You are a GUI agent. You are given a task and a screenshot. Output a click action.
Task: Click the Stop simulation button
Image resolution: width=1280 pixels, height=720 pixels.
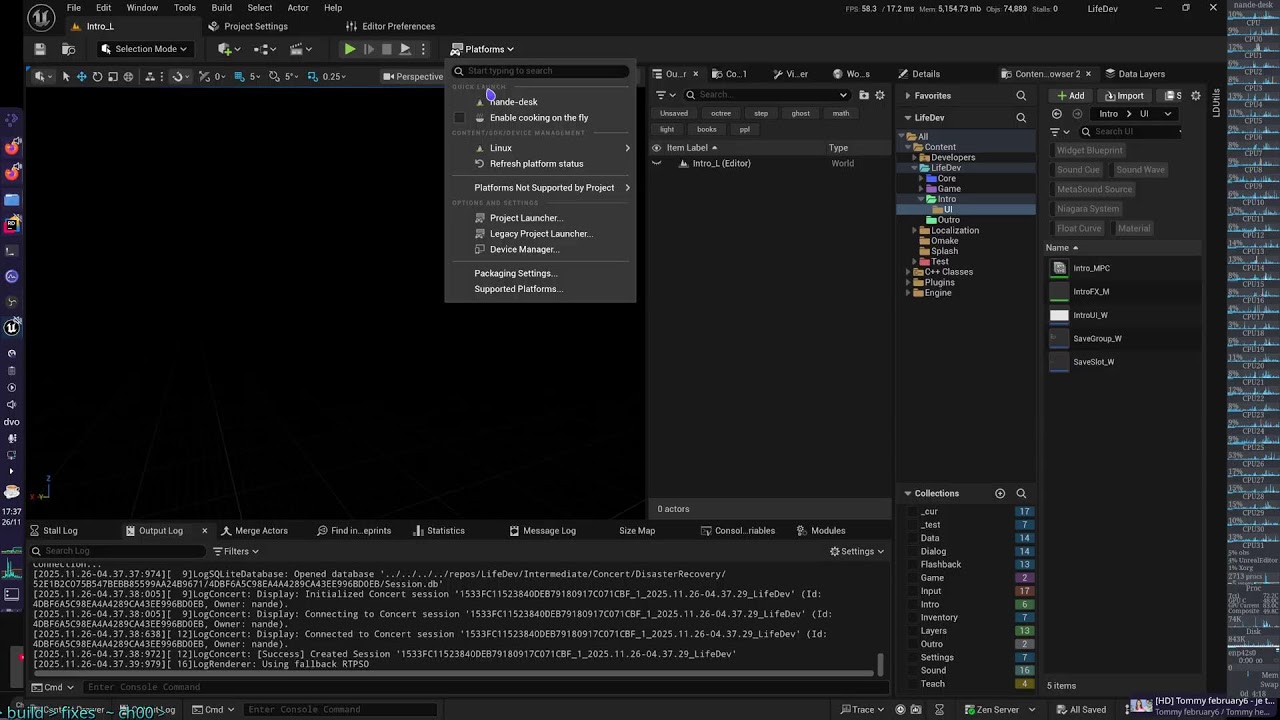(x=387, y=49)
